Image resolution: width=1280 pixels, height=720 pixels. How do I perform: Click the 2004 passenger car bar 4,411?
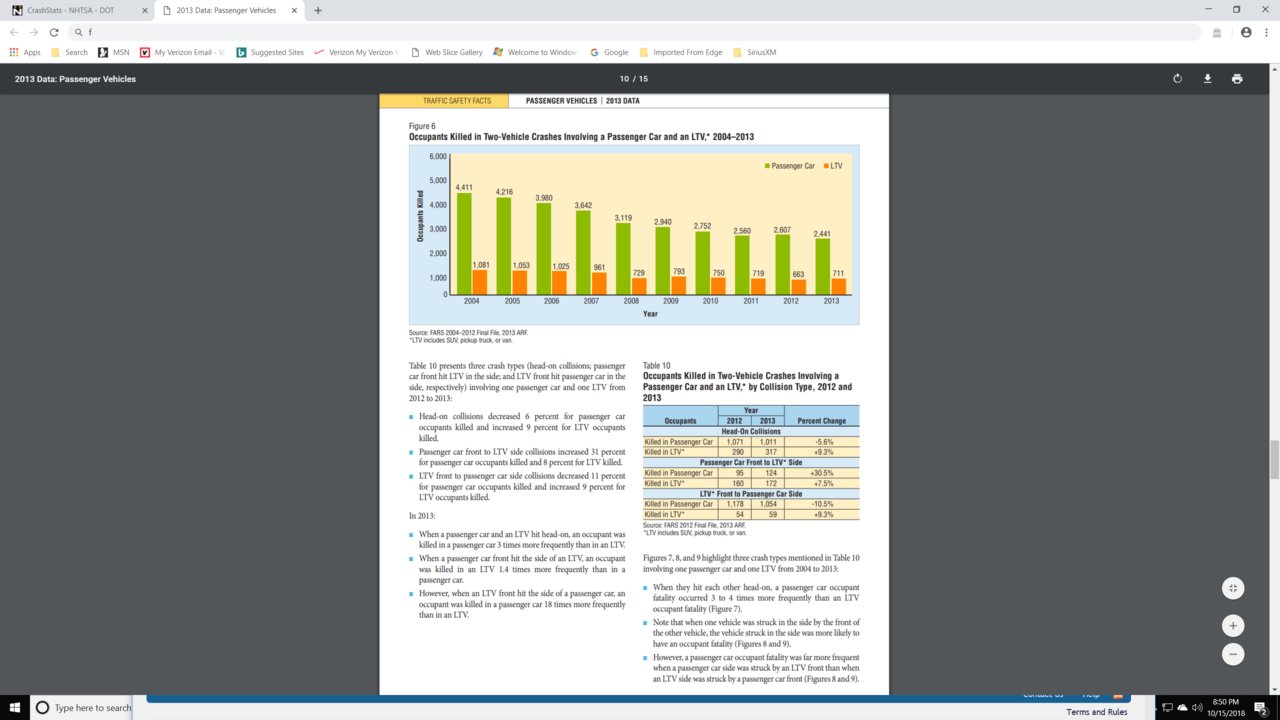click(x=464, y=243)
